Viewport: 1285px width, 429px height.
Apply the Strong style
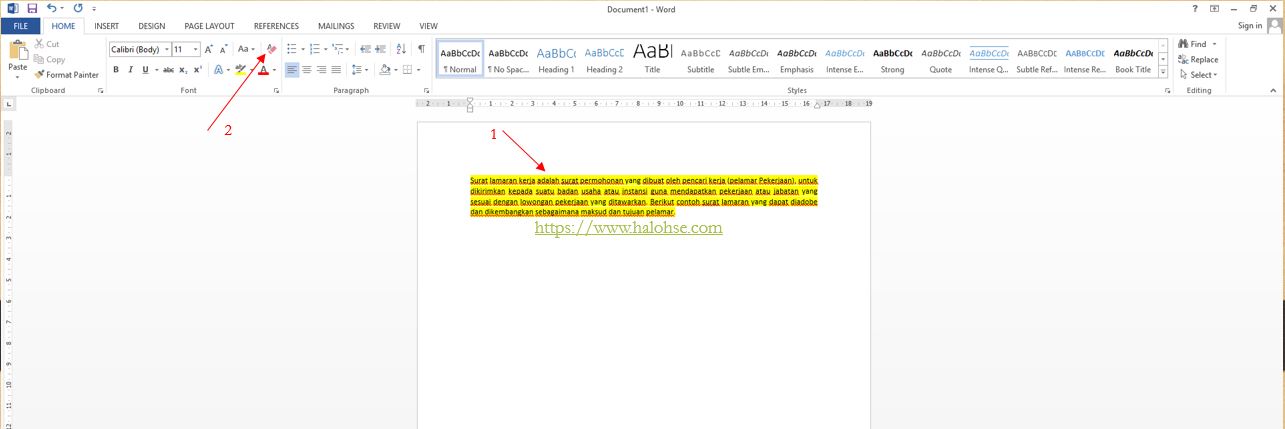tap(892, 60)
